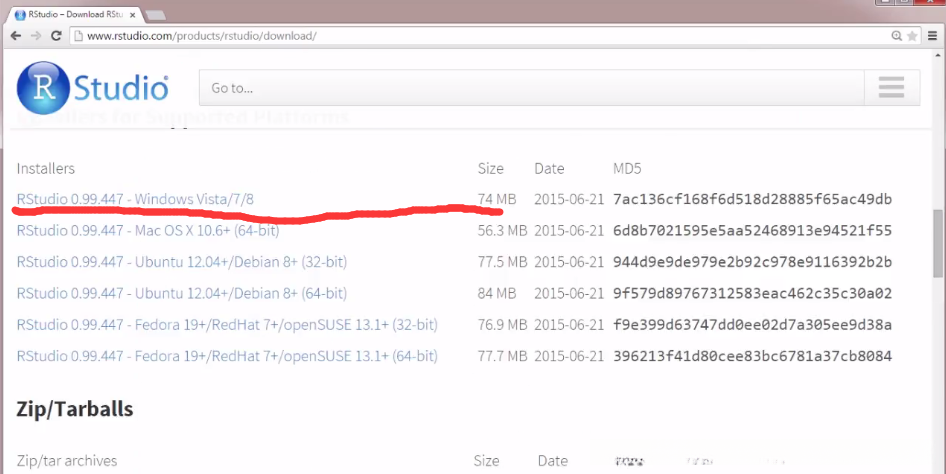Click the 77.7 MB size value

(503, 356)
